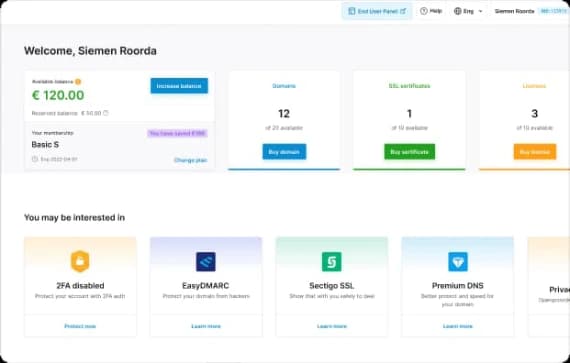This screenshot has height=363, width=570.
Task: Click the orange Buy license button
Action: [535, 152]
